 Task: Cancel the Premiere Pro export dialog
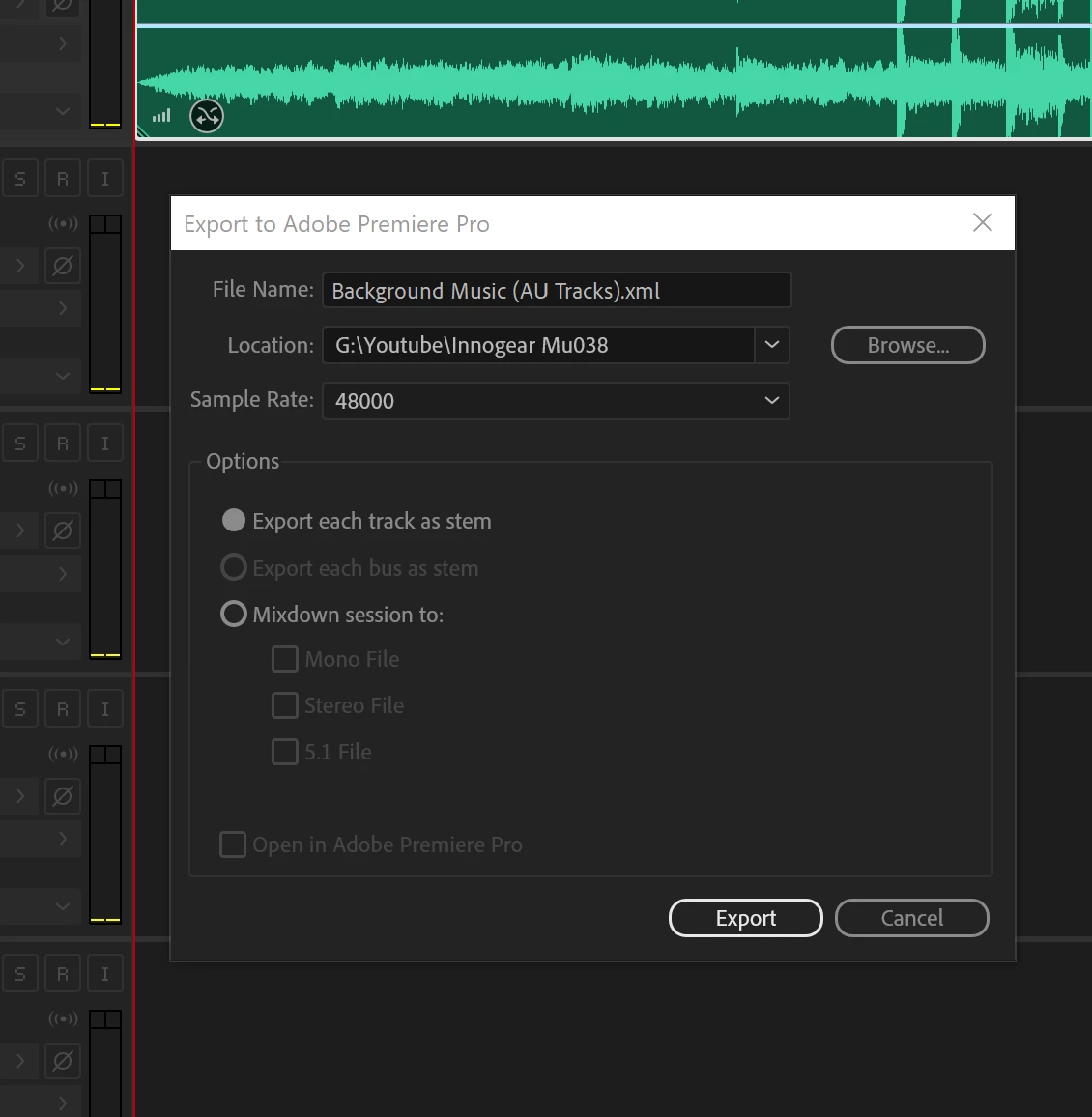pyautogui.click(x=912, y=918)
